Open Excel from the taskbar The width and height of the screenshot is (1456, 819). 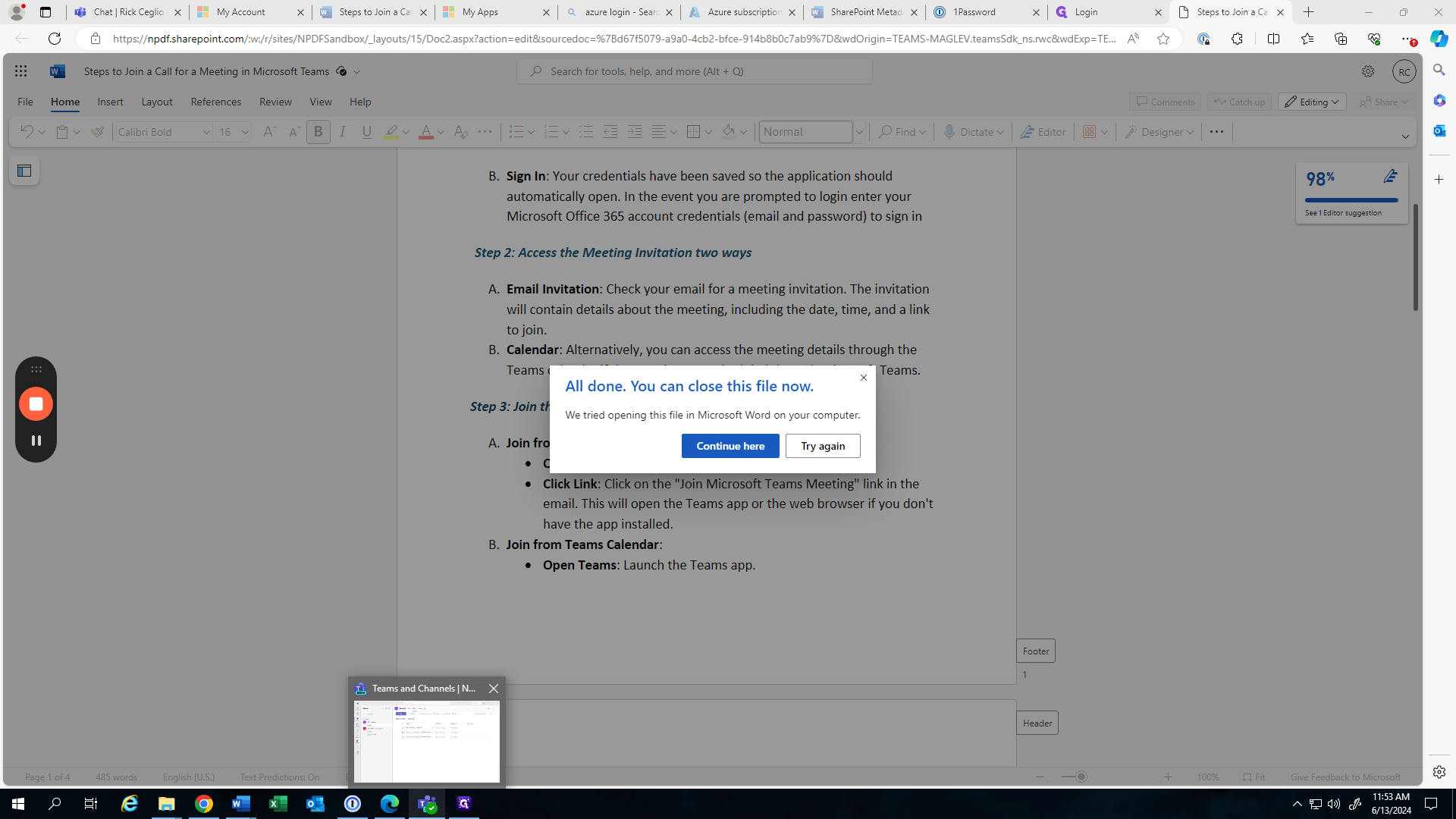pos(278,804)
